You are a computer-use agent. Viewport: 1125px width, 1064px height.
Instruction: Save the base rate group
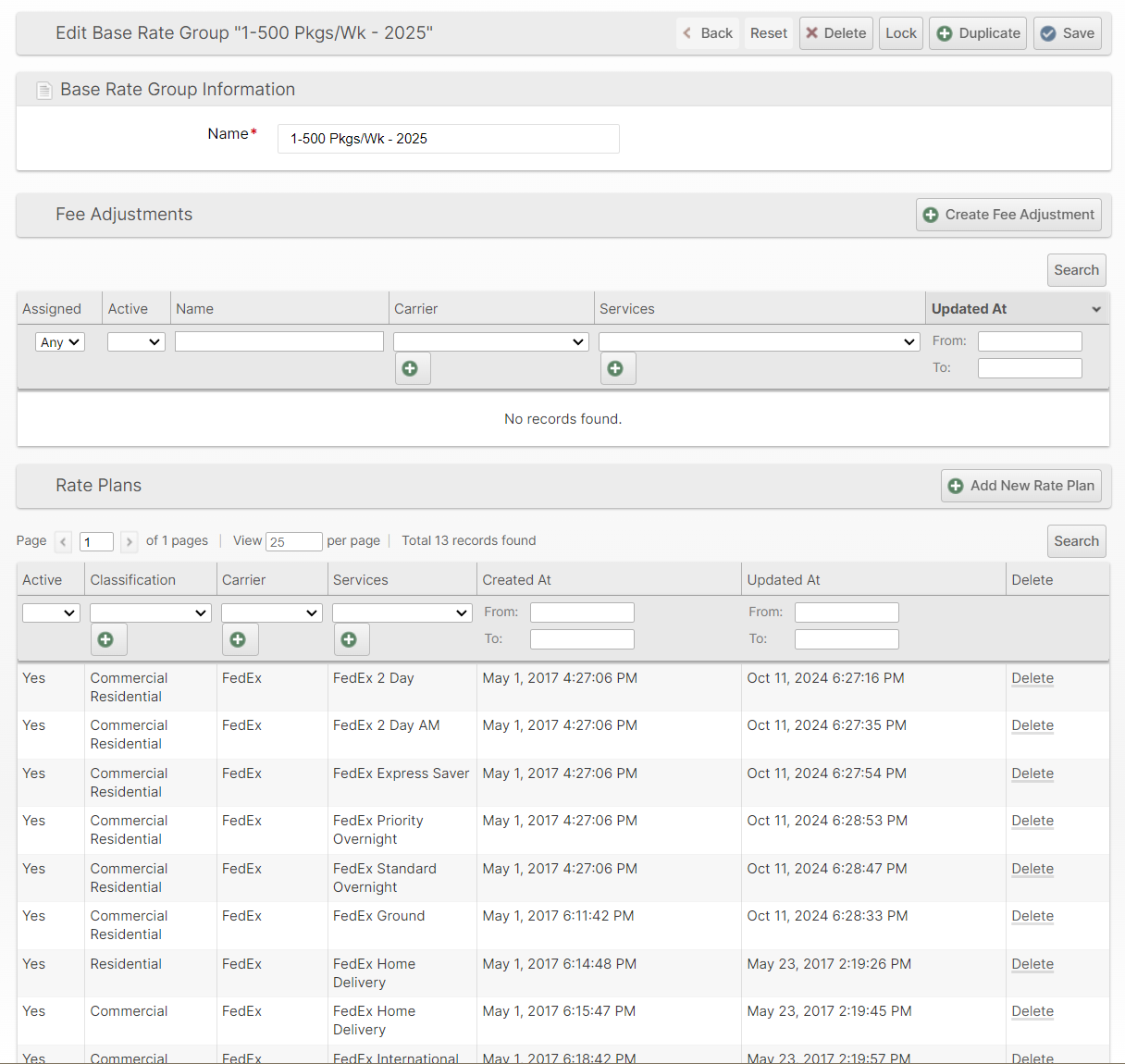[x=1068, y=33]
